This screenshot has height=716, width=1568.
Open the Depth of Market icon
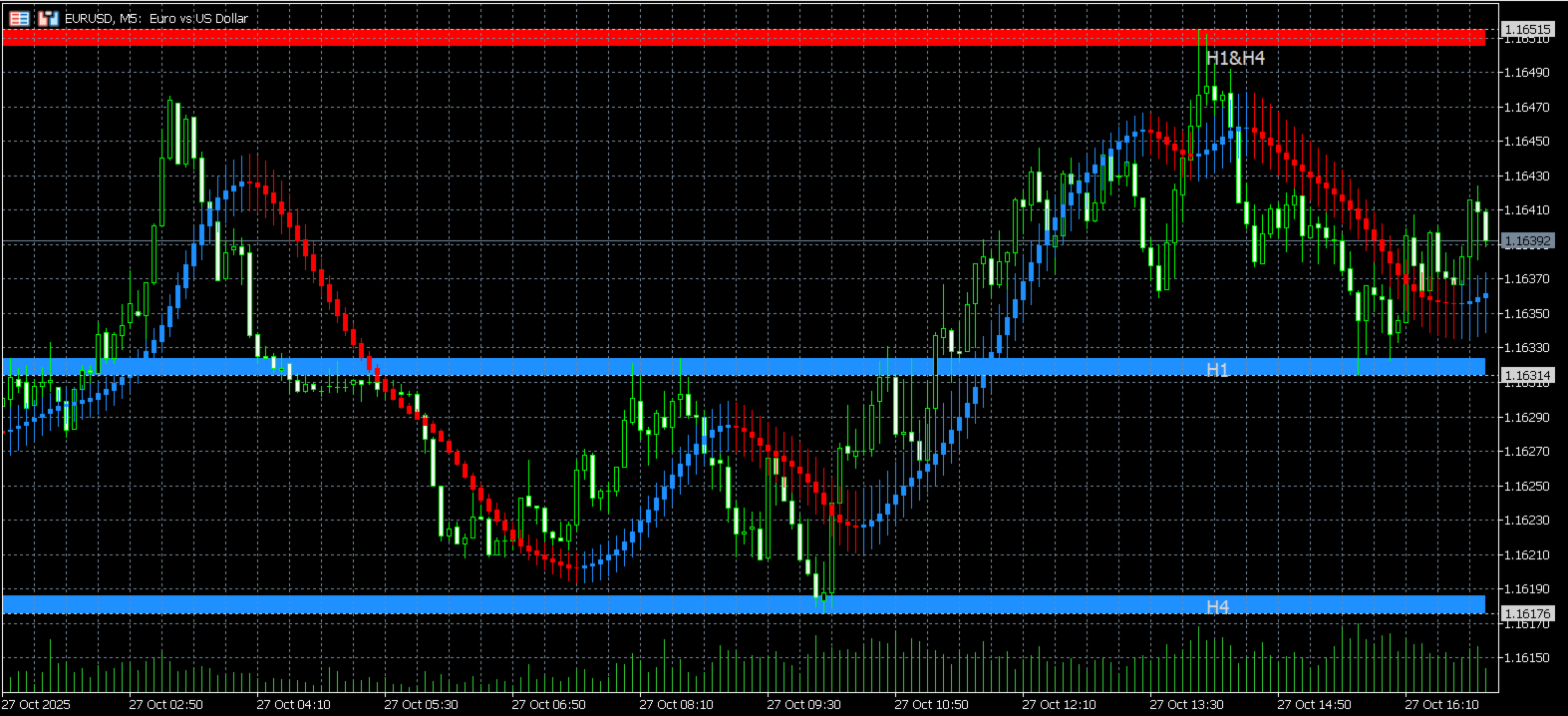pos(19,18)
